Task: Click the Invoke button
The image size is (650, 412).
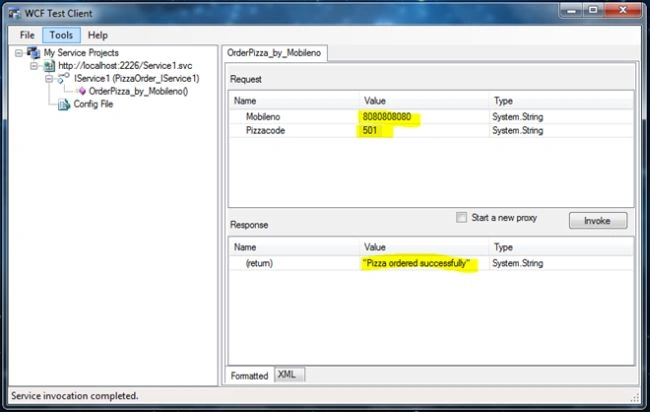Action: [598, 221]
